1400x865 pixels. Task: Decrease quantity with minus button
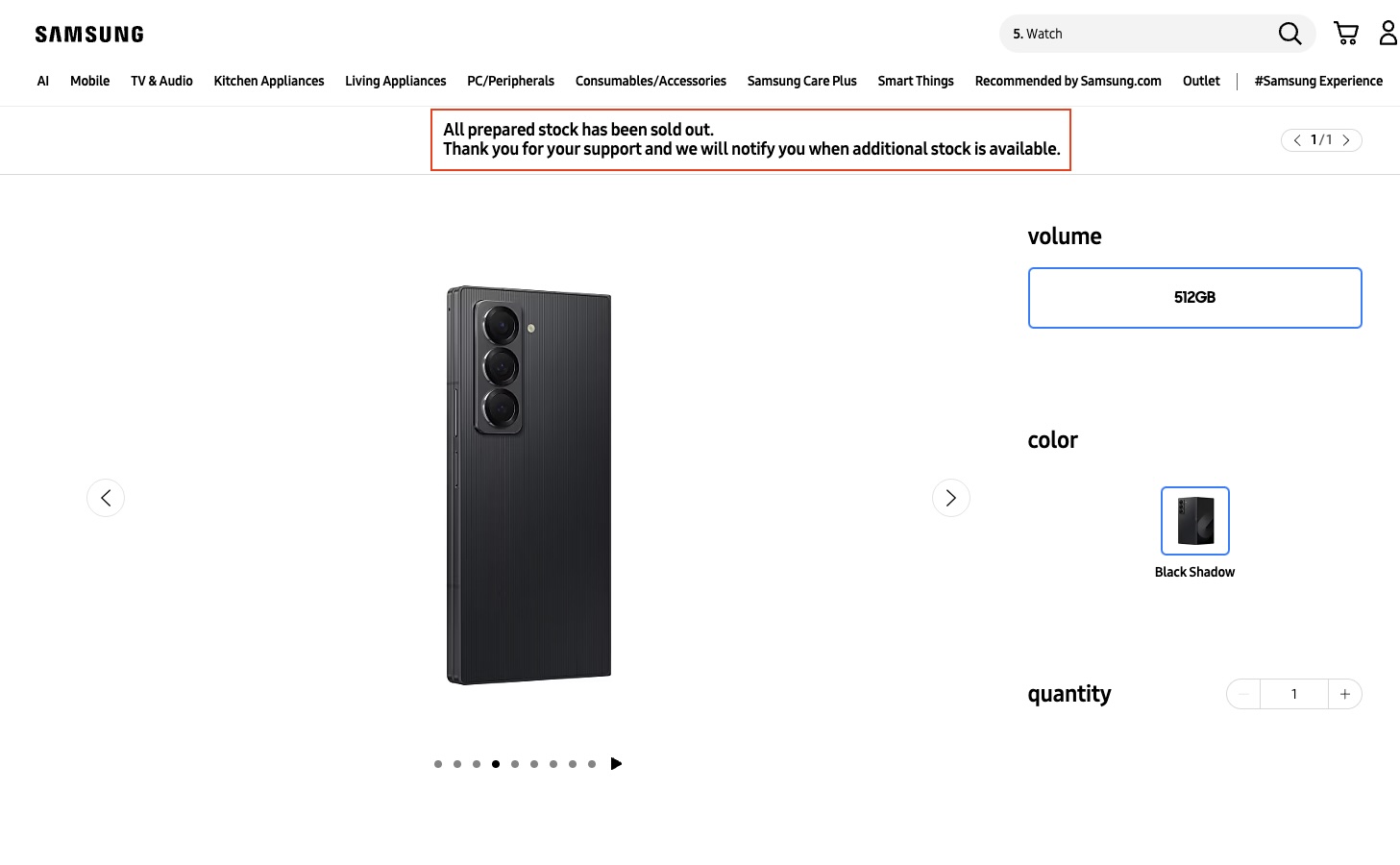(1243, 694)
